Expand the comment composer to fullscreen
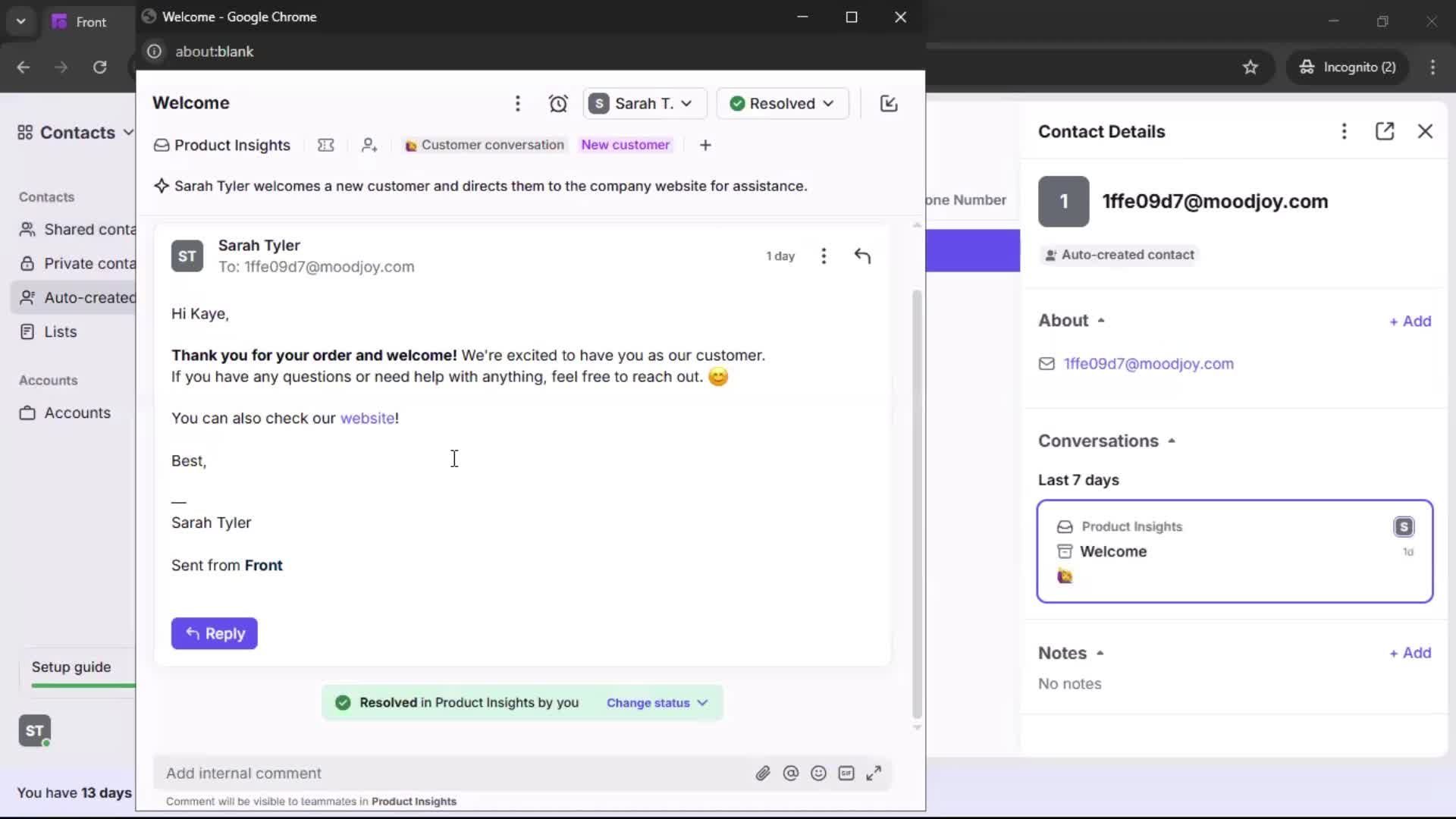This screenshot has height=819, width=1456. pos(874,773)
